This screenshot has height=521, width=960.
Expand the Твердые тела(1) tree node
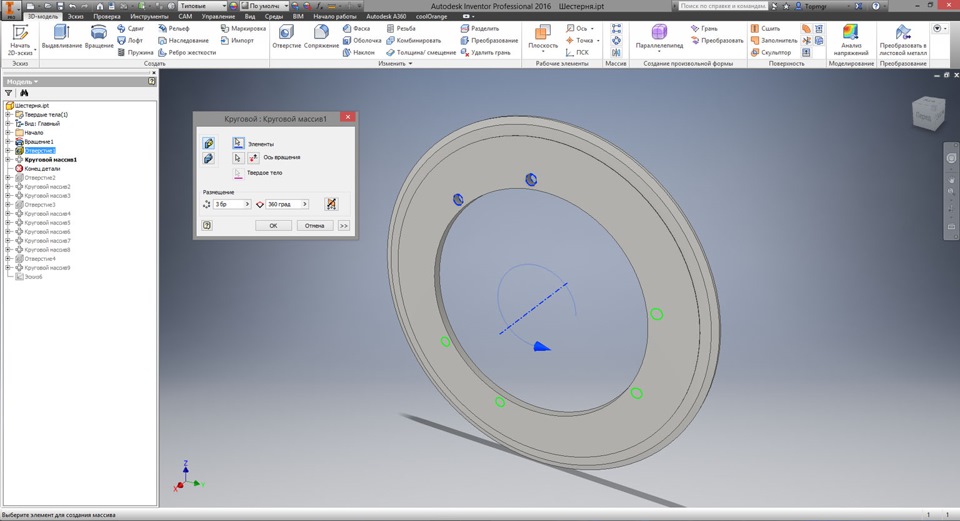pyautogui.click(x=8, y=115)
